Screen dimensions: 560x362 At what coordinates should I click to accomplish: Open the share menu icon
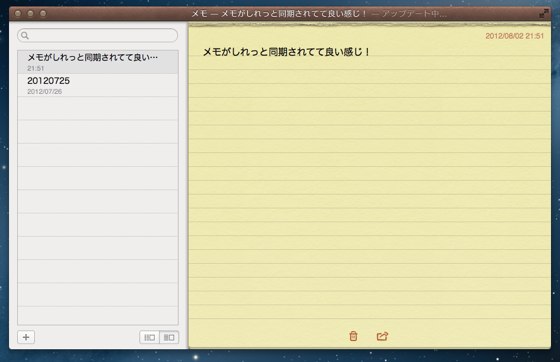(382, 336)
